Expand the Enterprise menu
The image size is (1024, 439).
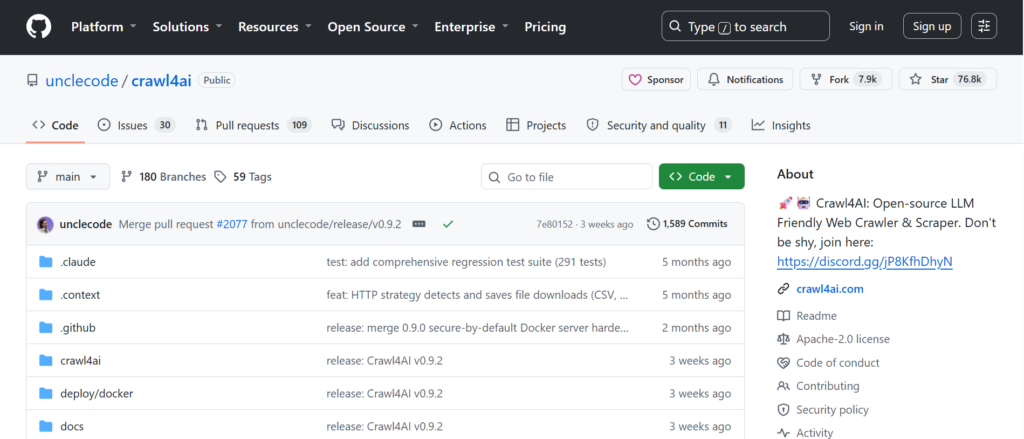pos(472,27)
